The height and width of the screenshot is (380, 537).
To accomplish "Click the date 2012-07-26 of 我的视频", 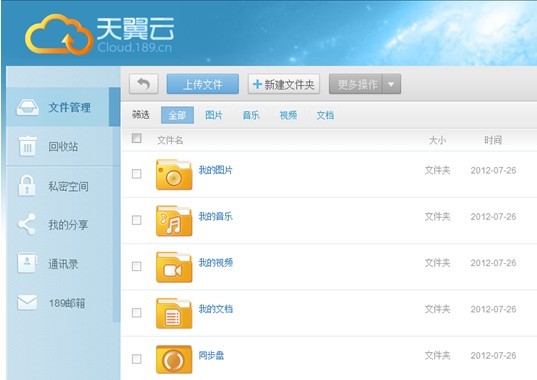I will 493,263.
